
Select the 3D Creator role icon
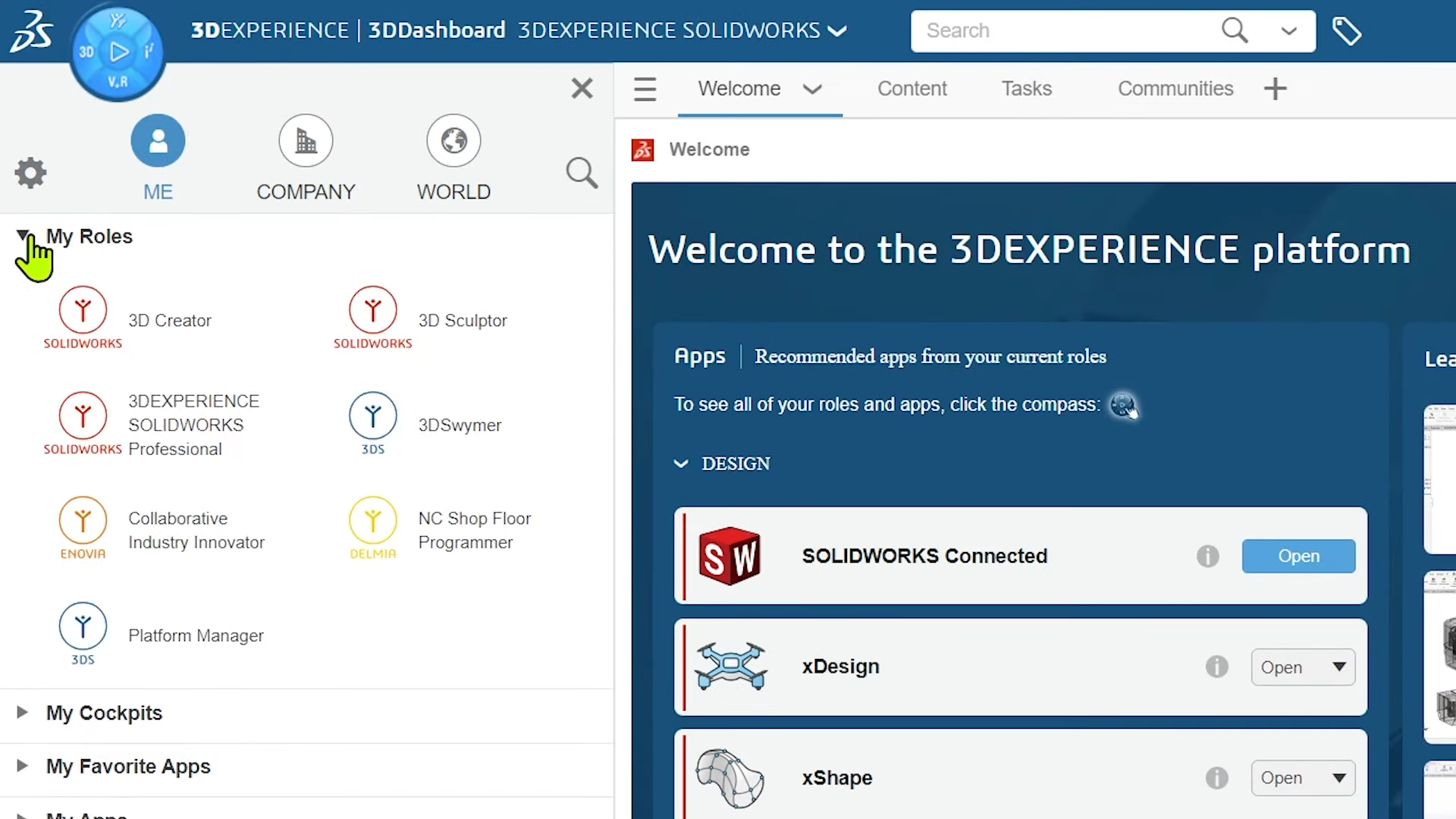83,317
